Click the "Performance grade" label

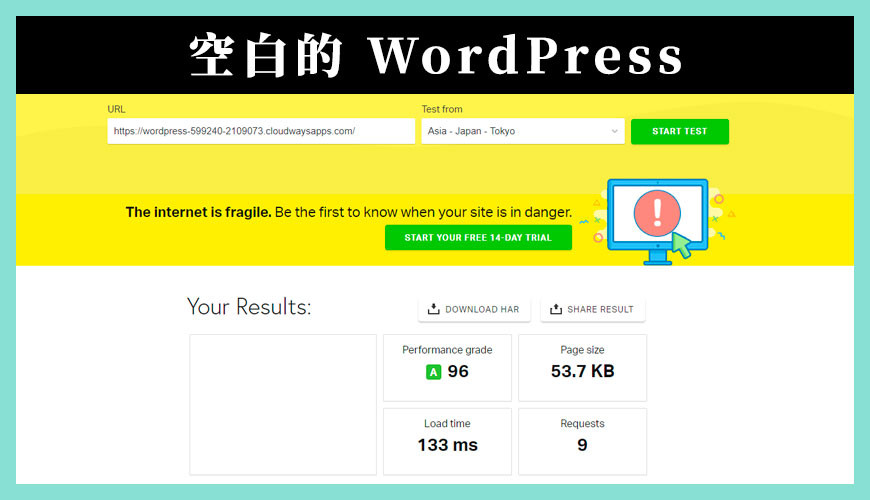pyautogui.click(x=447, y=350)
